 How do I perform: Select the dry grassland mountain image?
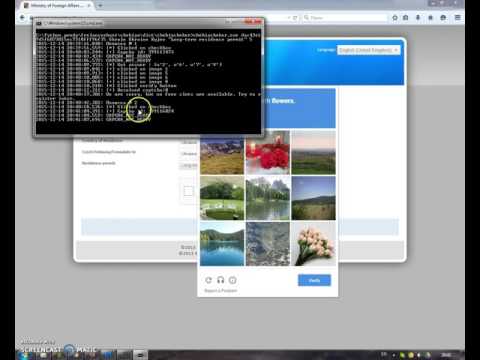(222, 155)
